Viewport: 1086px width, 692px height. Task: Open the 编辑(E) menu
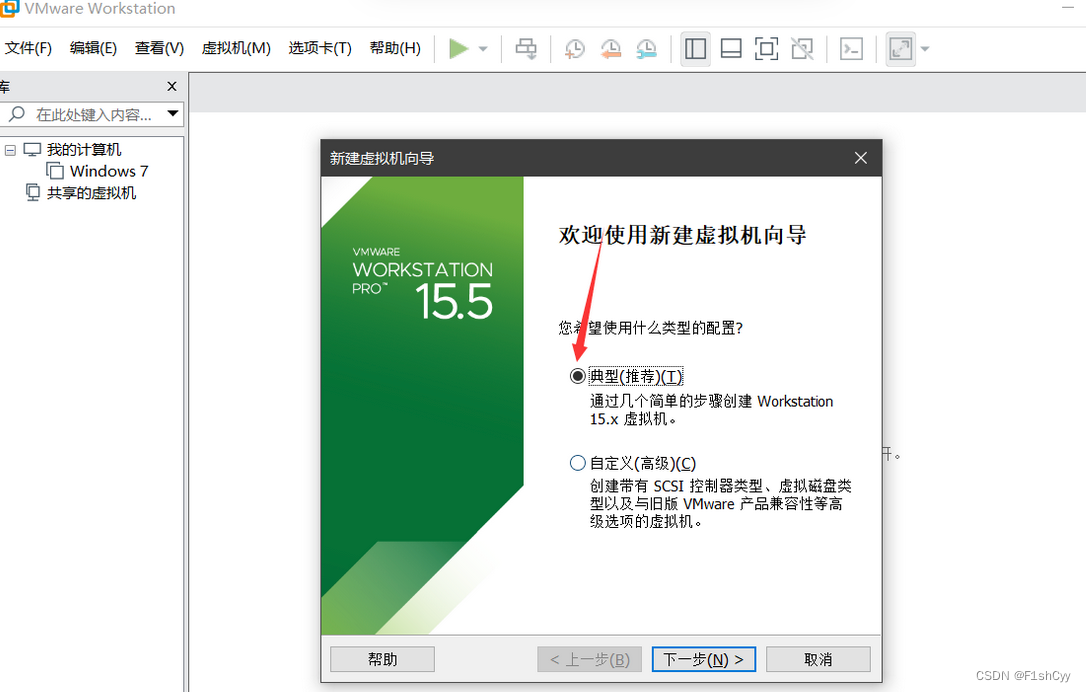(x=93, y=48)
